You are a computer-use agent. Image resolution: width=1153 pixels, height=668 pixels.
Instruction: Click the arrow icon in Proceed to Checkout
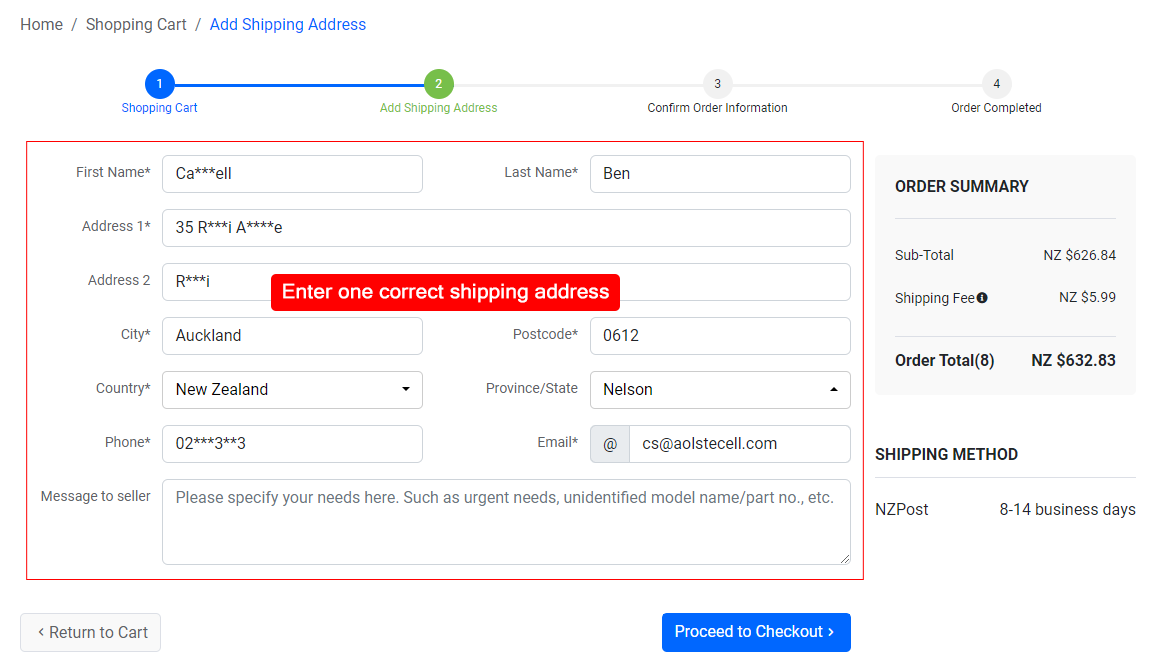point(829,632)
